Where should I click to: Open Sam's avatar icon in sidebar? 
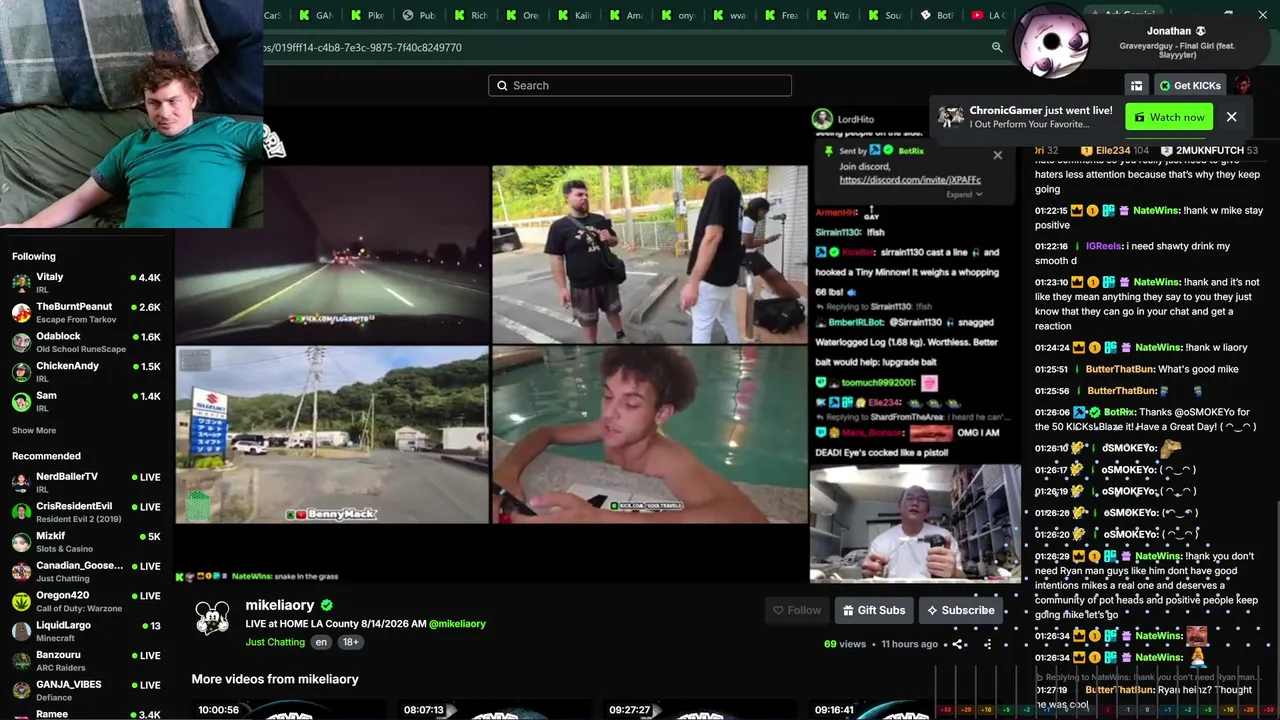coord(21,401)
